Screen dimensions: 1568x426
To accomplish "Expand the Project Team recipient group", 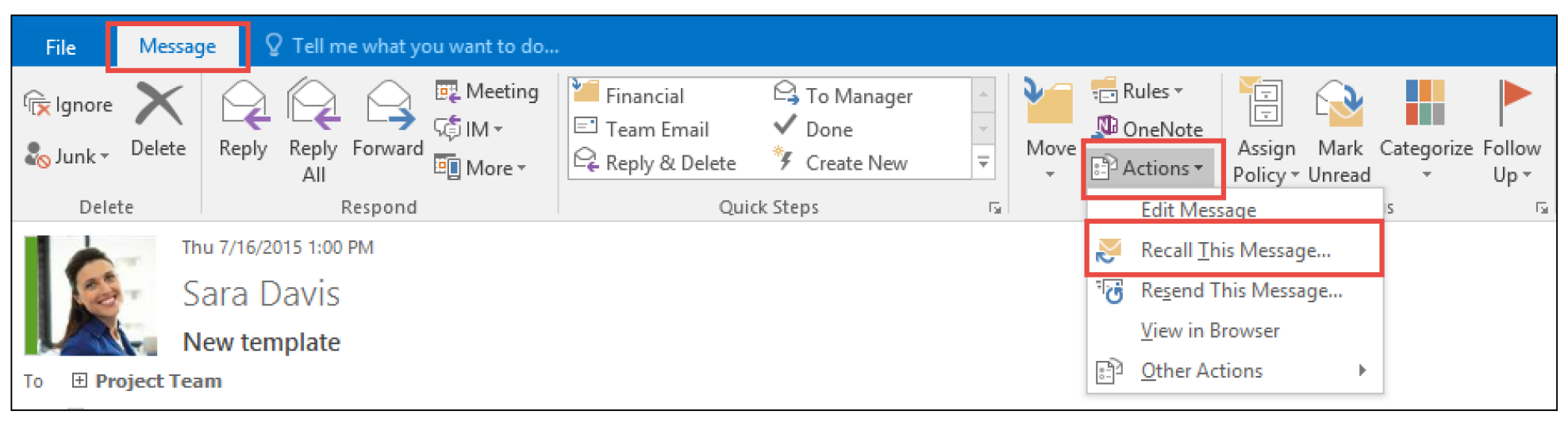I will pyautogui.click(x=79, y=381).
